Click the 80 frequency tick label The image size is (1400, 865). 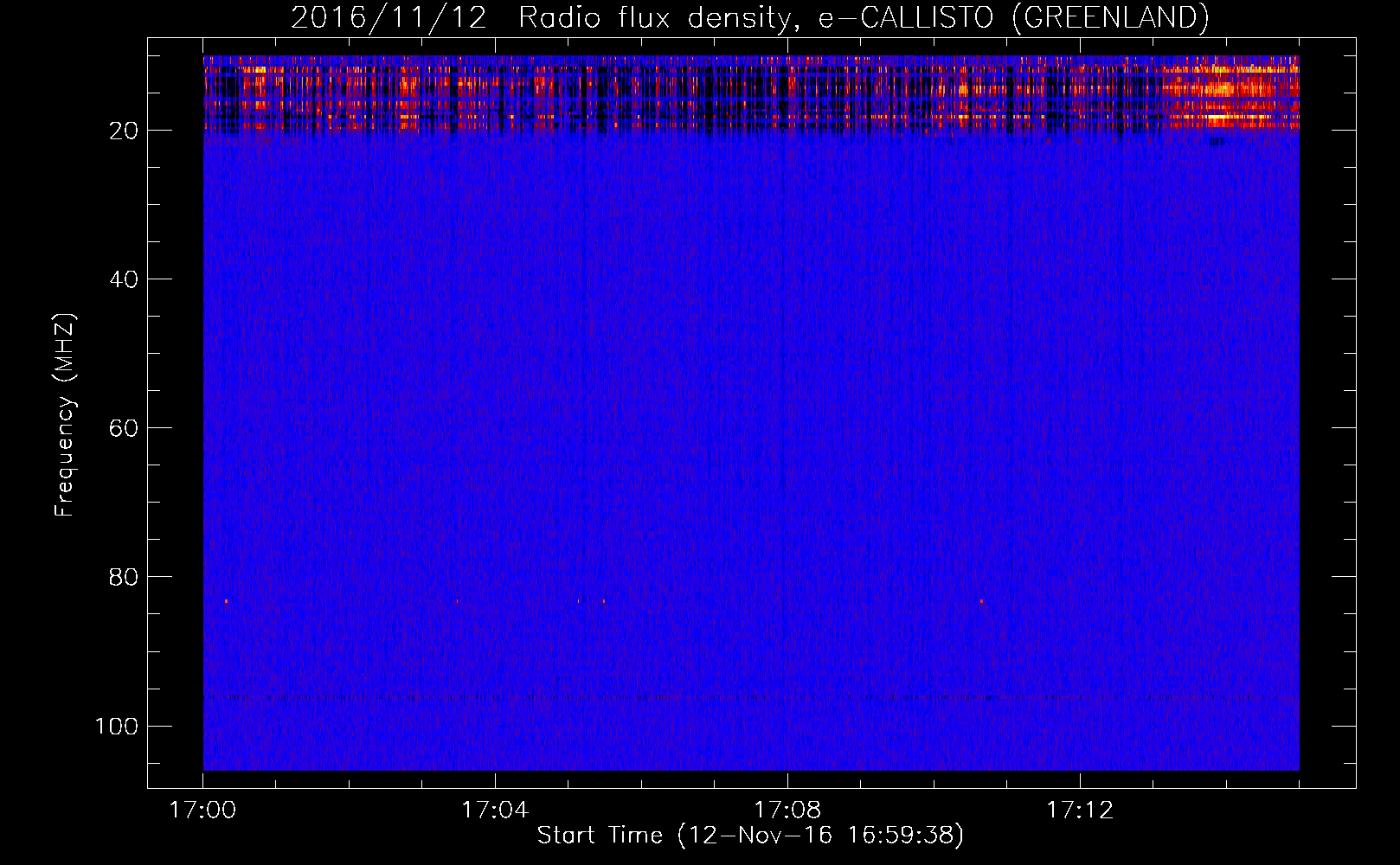[124, 577]
